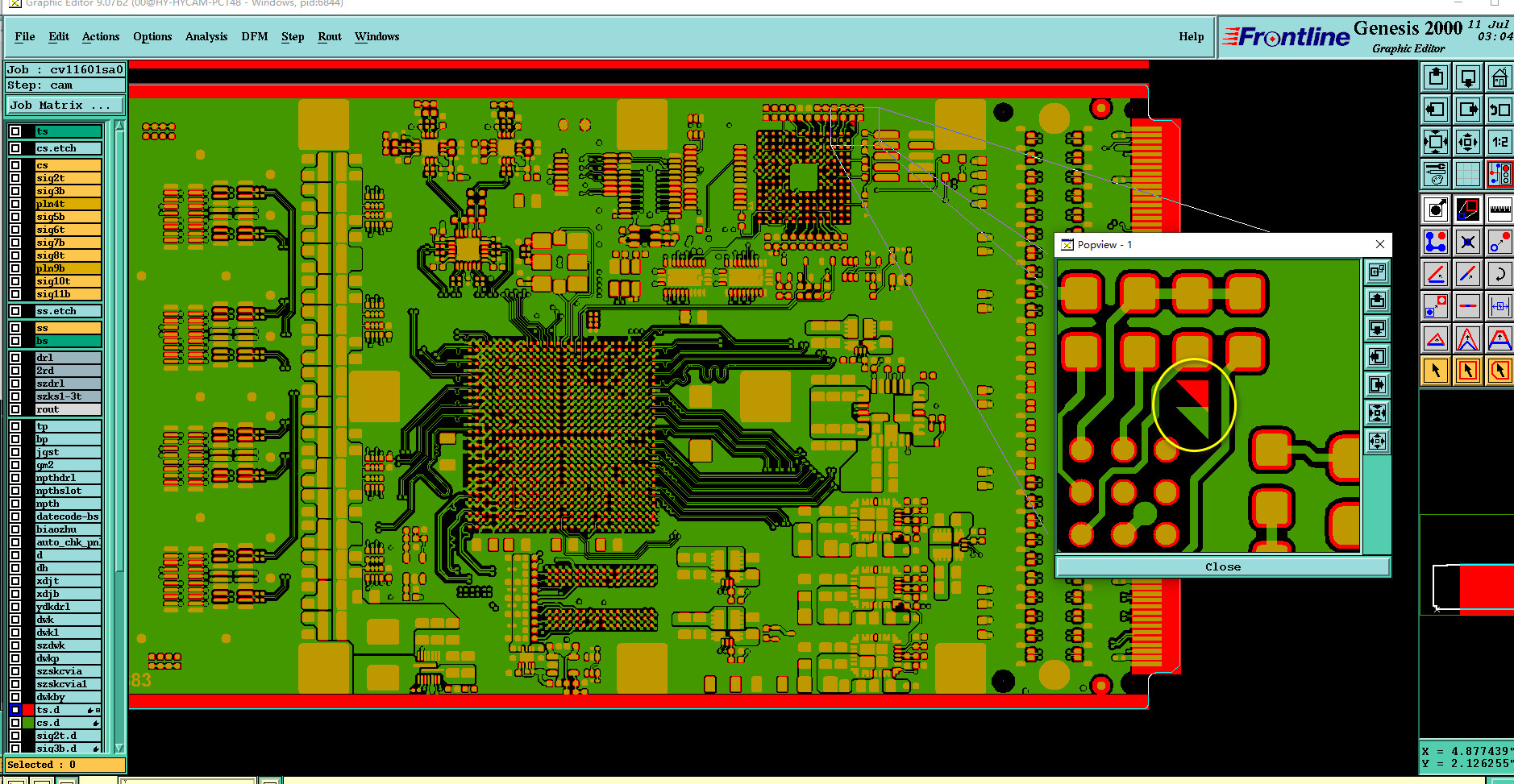Open the DFM menu
The height and width of the screenshot is (784, 1514).
(255, 36)
